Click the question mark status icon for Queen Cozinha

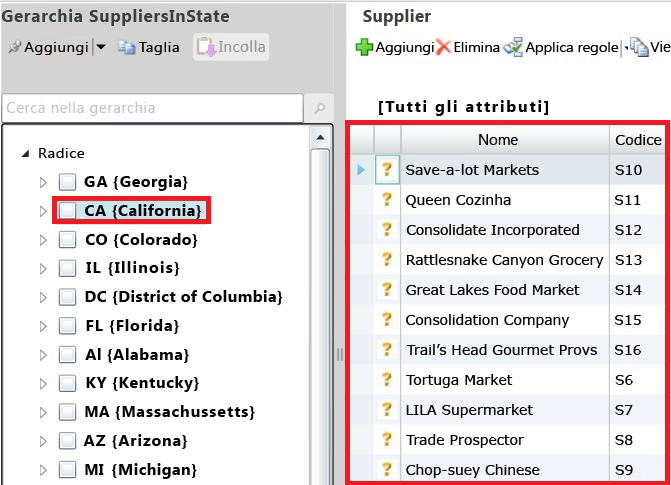(x=387, y=199)
